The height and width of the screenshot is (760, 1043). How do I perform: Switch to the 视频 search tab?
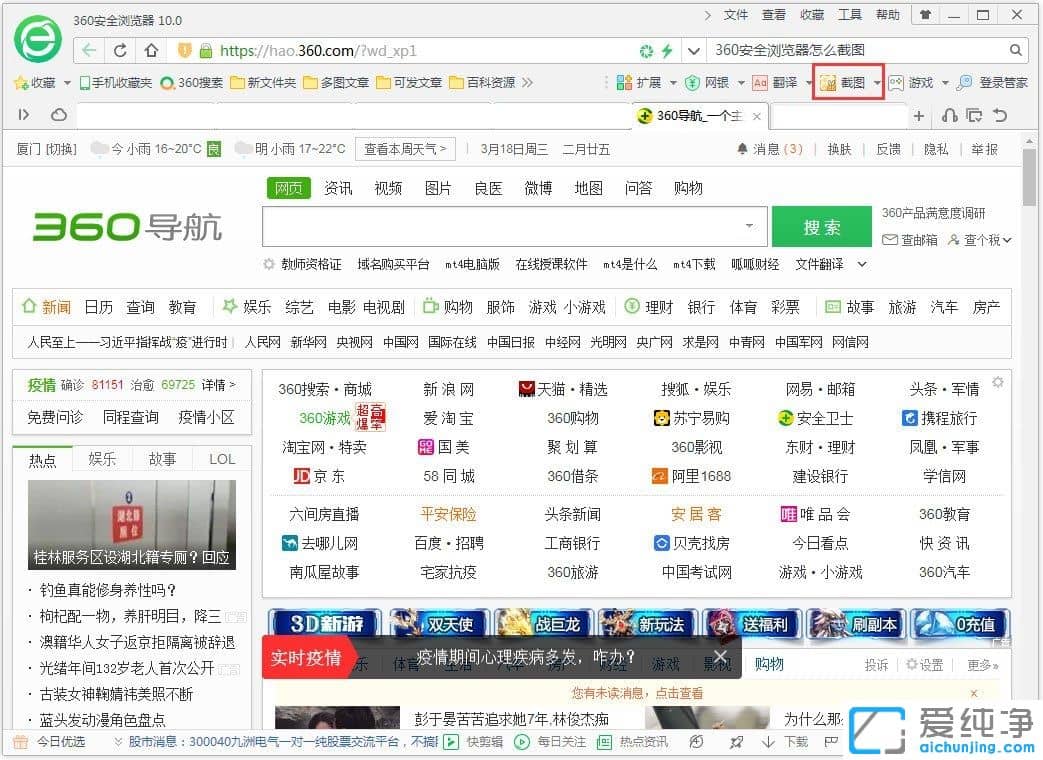pyautogui.click(x=388, y=188)
